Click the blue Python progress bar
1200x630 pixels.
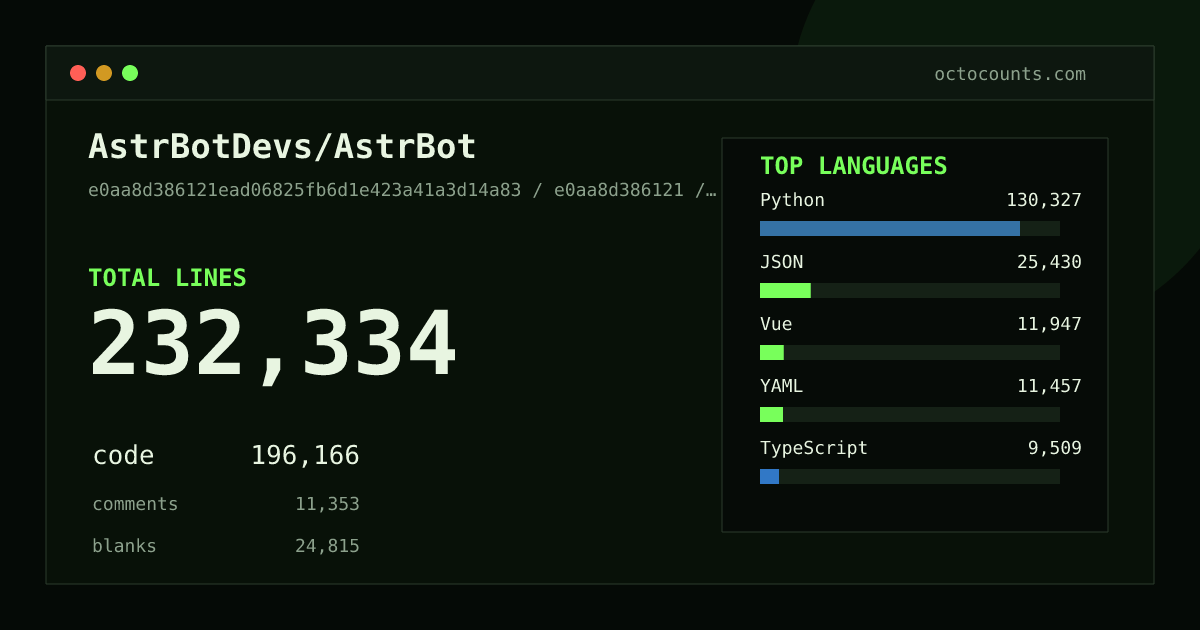(890, 228)
